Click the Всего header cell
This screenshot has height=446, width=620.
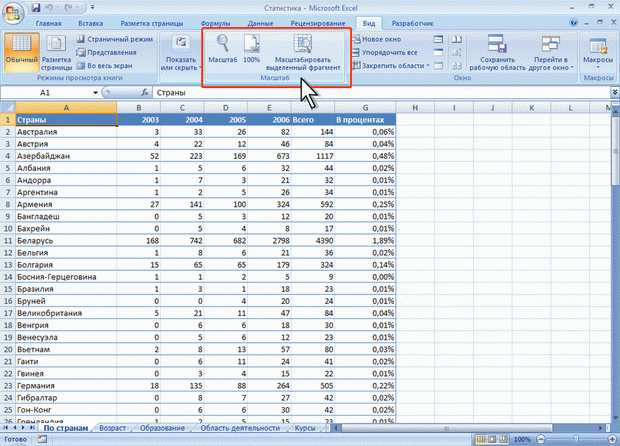pos(313,119)
